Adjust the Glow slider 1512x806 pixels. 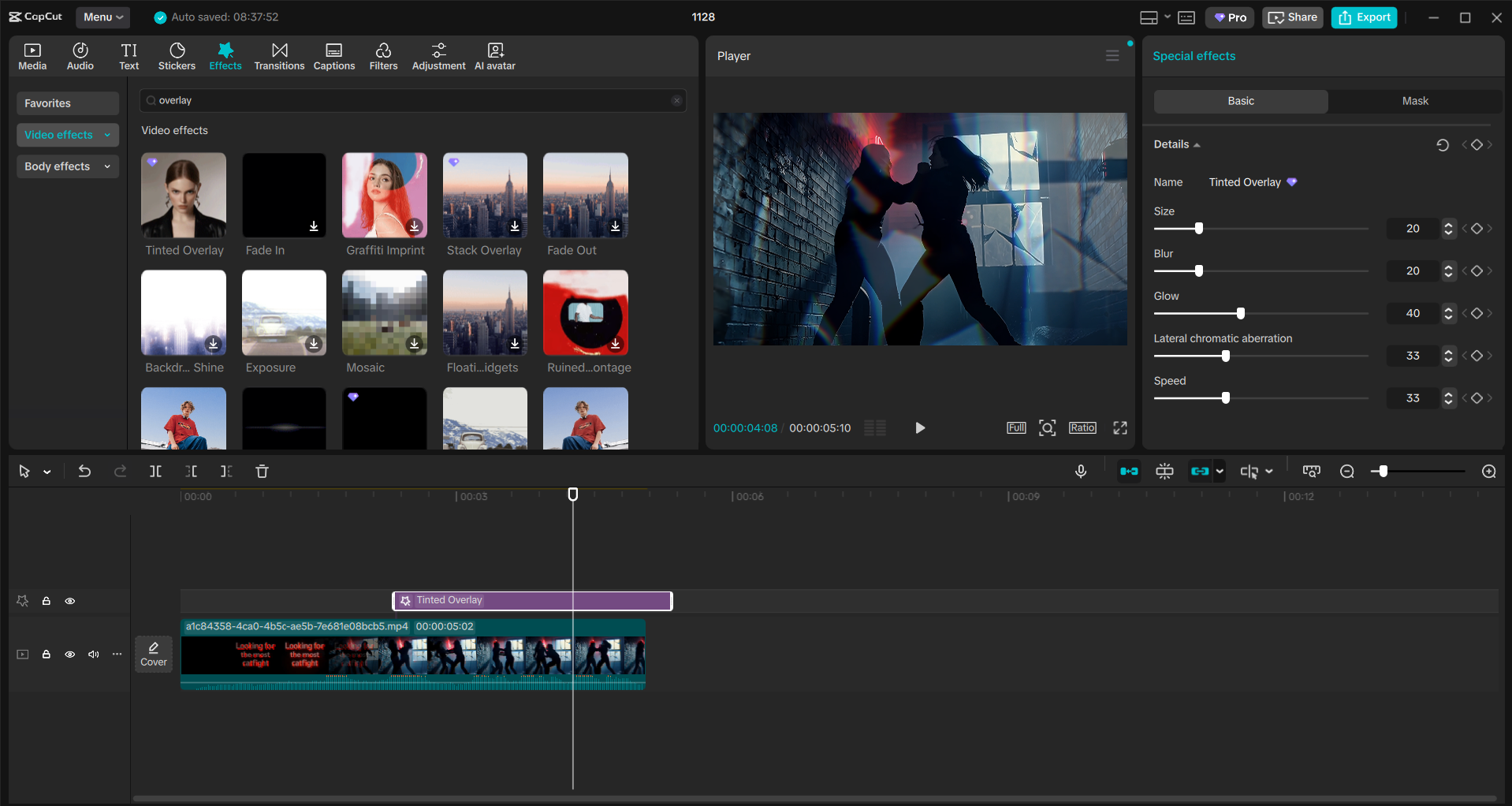pos(1240,313)
